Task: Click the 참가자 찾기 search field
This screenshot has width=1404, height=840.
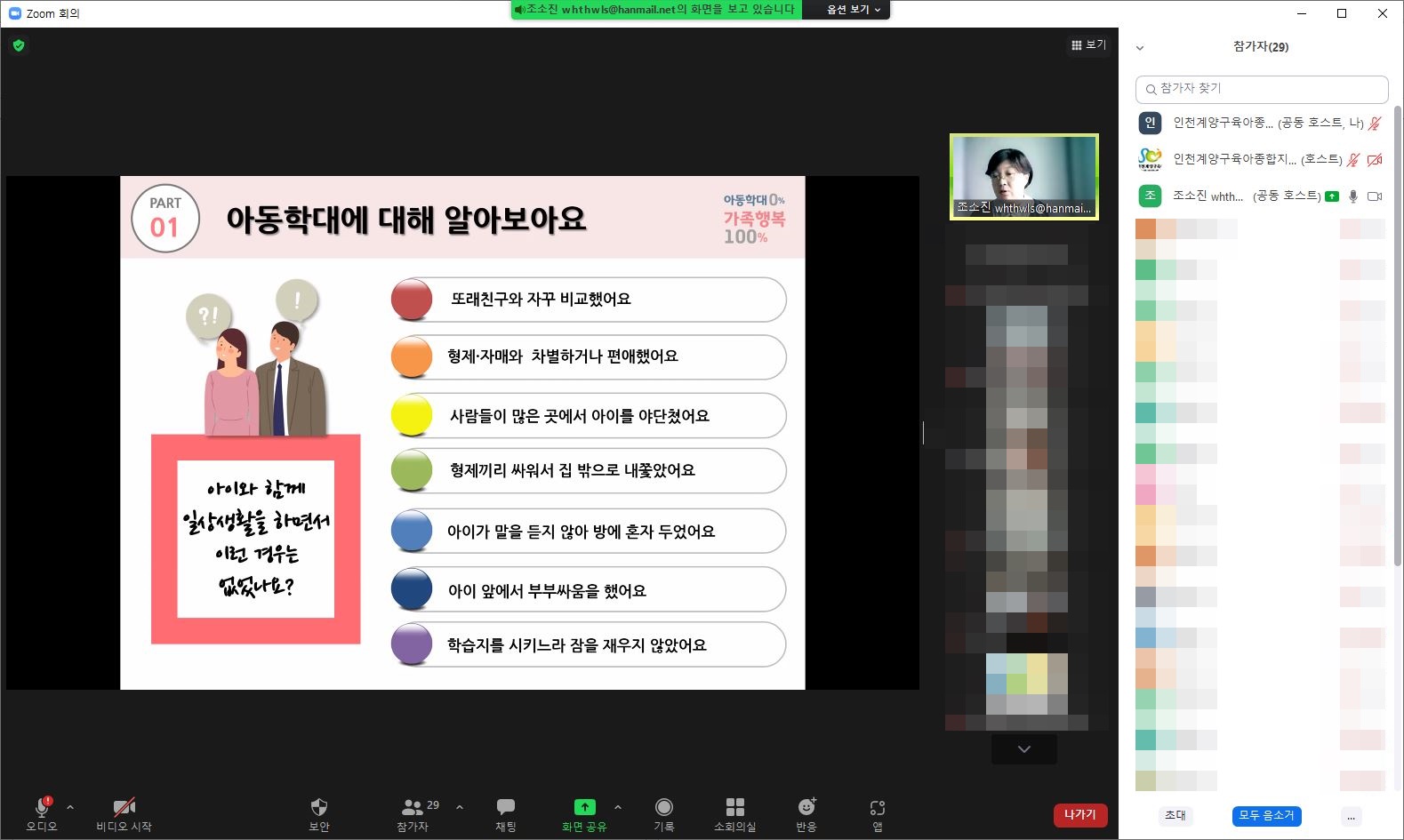Action: 1263,89
